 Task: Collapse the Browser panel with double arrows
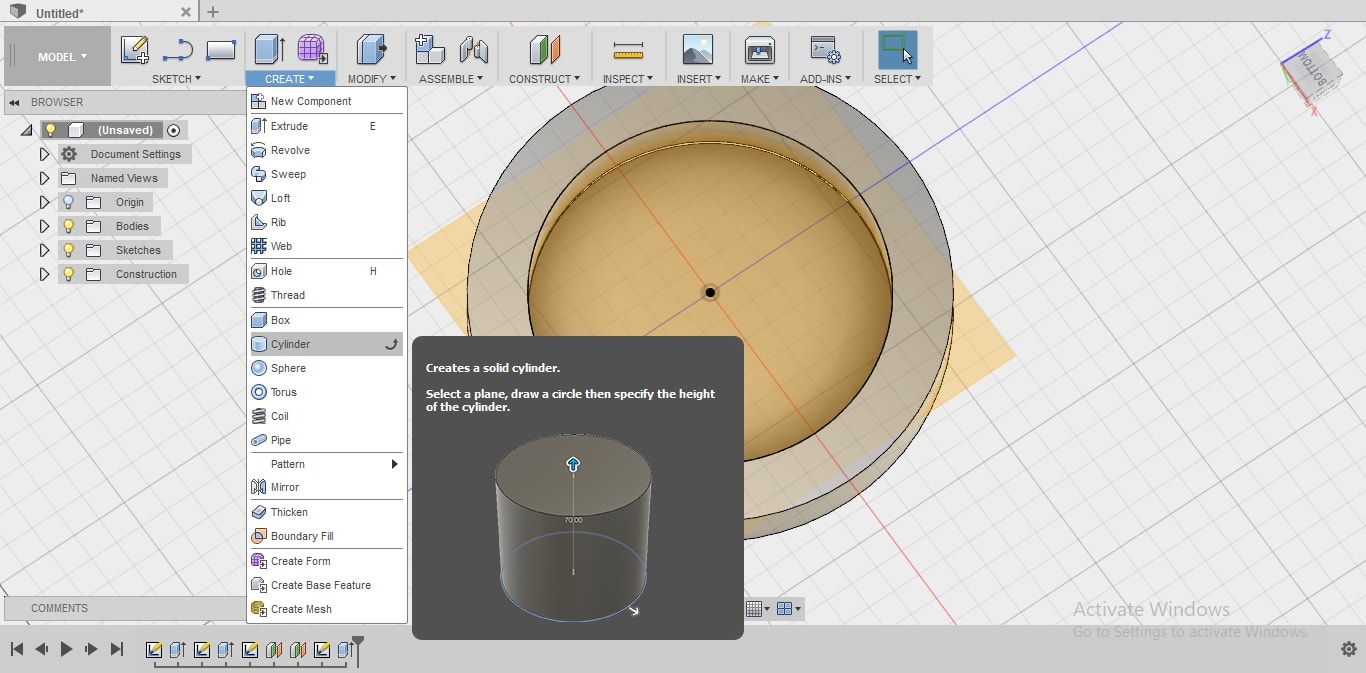(x=14, y=102)
